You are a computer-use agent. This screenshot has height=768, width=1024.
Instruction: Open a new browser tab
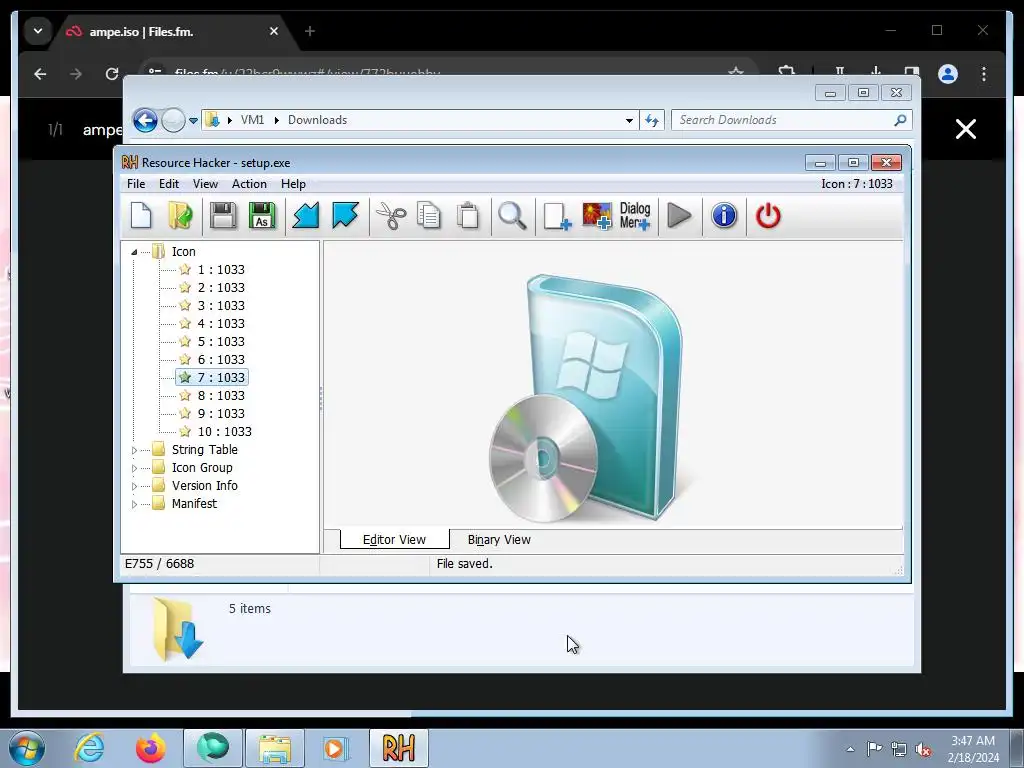click(x=310, y=31)
